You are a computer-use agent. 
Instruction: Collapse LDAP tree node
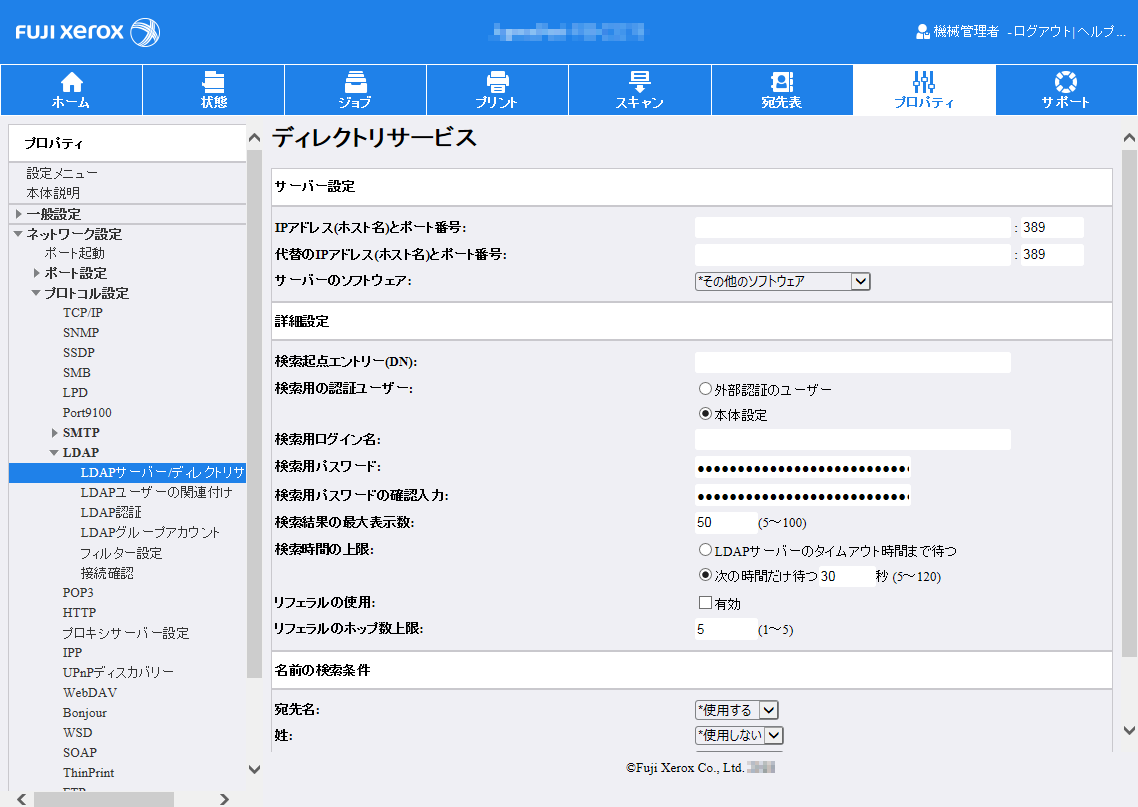point(54,452)
